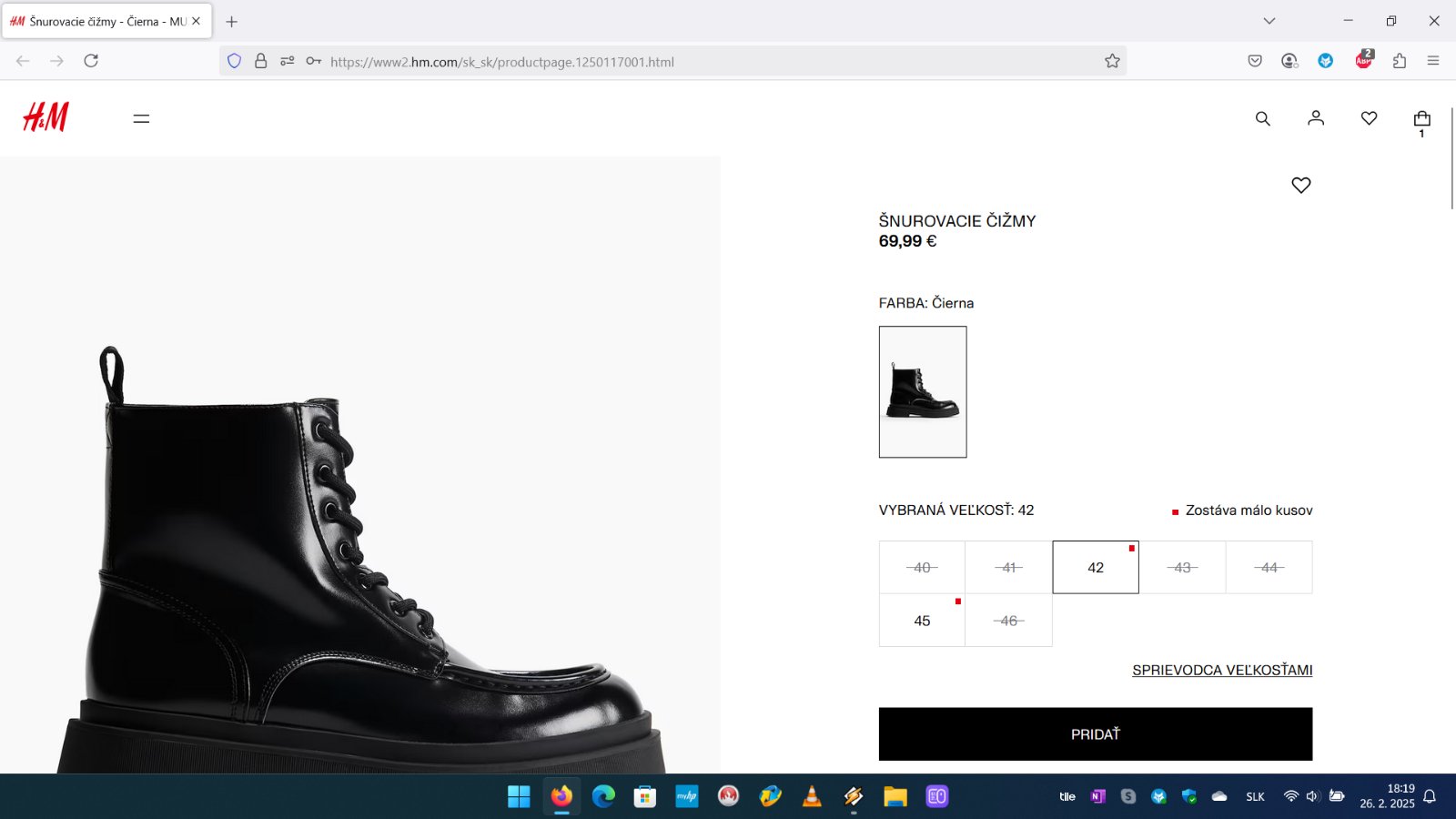The width and height of the screenshot is (1456, 819).
Task: Save boots with the product heart icon
Action: coord(1301,186)
